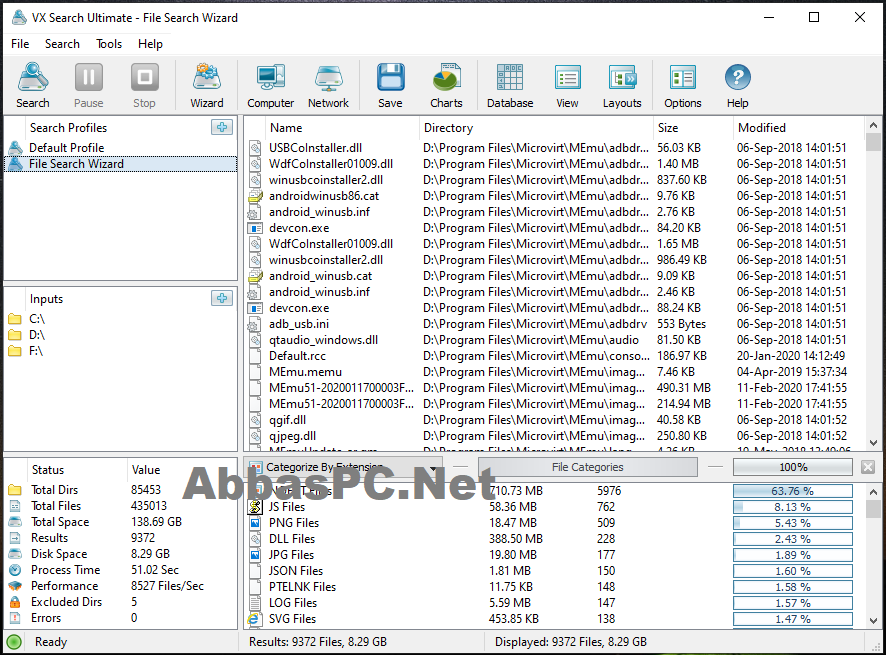
Task: Click the File Categories button
Action: click(588, 467)
